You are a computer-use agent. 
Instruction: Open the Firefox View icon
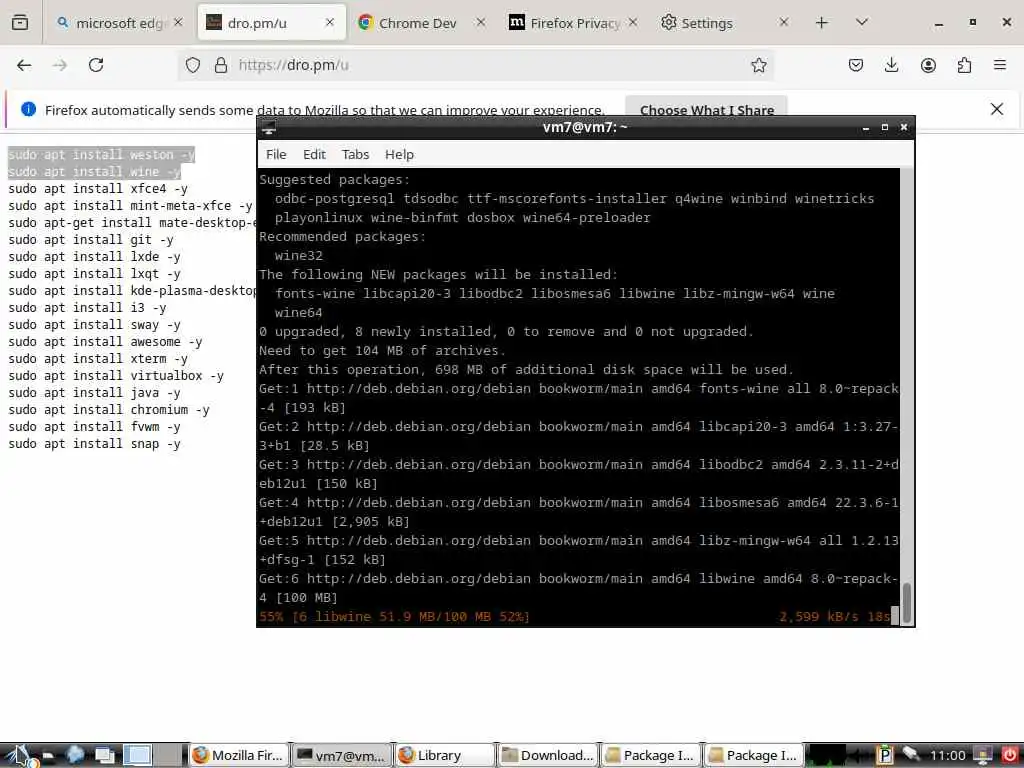click(20, 23)
